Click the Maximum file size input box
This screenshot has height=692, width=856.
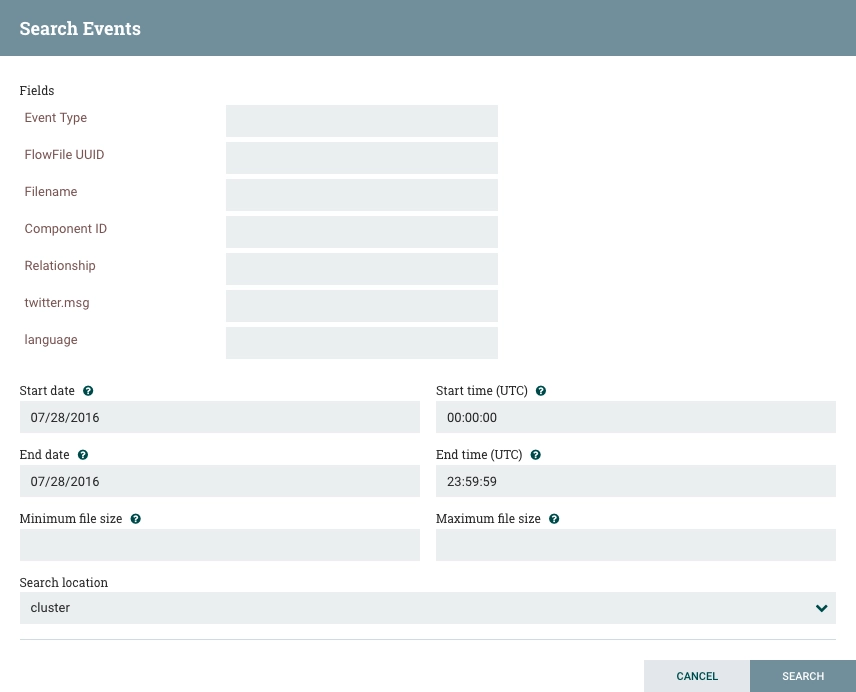tap(635, 545)
